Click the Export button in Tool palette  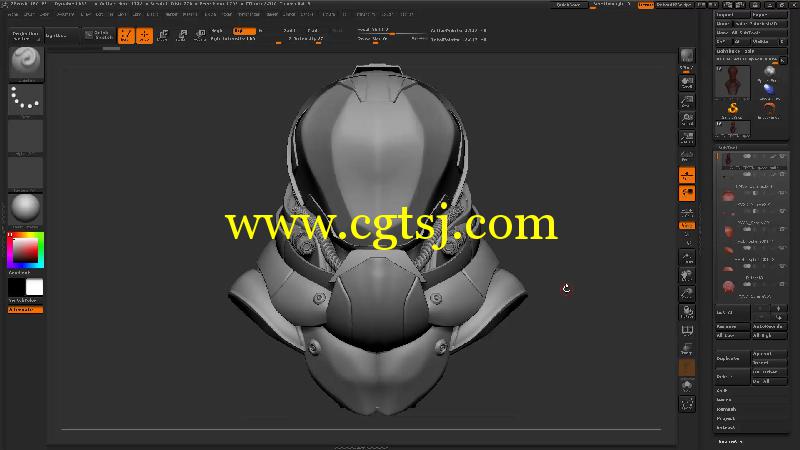click(769, 15)
